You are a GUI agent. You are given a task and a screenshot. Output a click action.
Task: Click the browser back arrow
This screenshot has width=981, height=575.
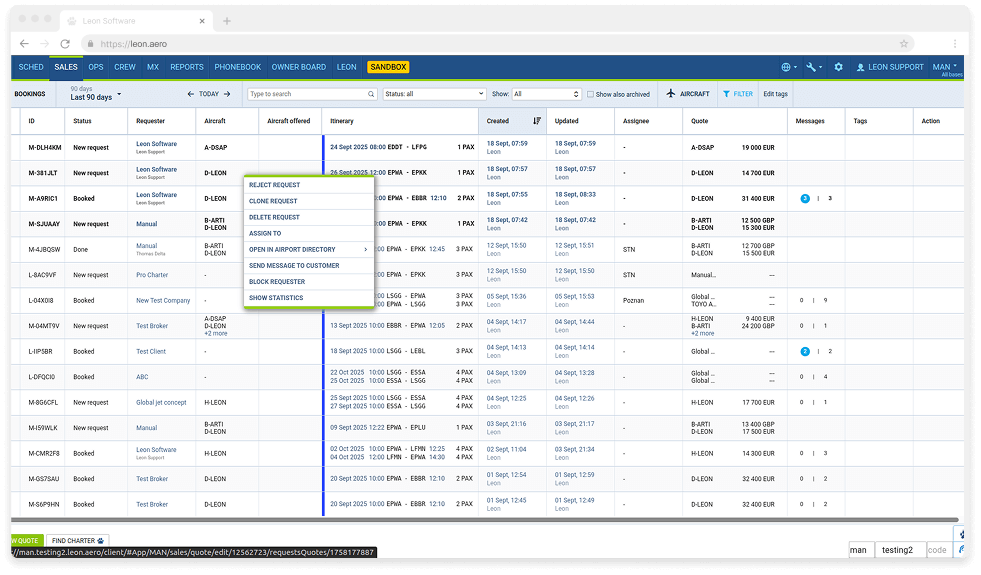pos(24,44)
